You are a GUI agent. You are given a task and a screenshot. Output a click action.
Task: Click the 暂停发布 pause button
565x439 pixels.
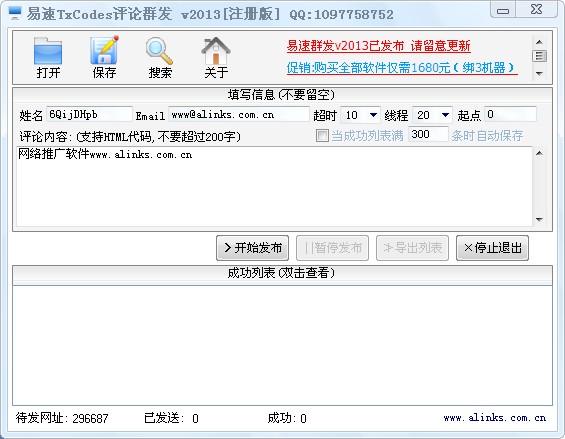(x=332, y=248)
